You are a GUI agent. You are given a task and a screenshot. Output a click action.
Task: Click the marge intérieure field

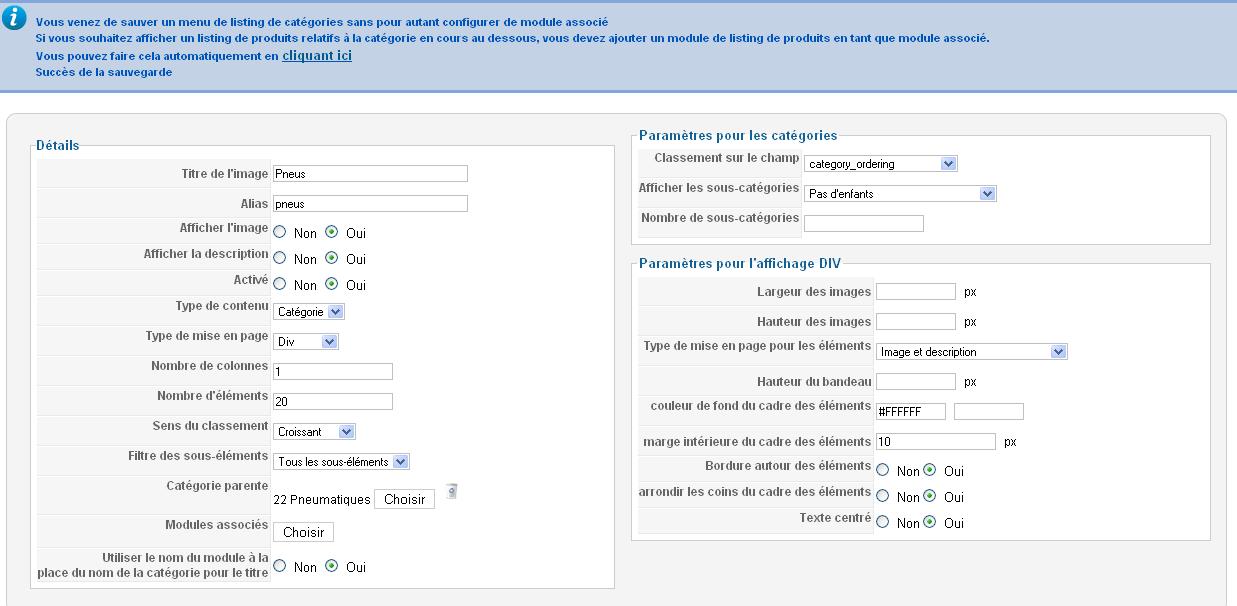coord(936,442)
